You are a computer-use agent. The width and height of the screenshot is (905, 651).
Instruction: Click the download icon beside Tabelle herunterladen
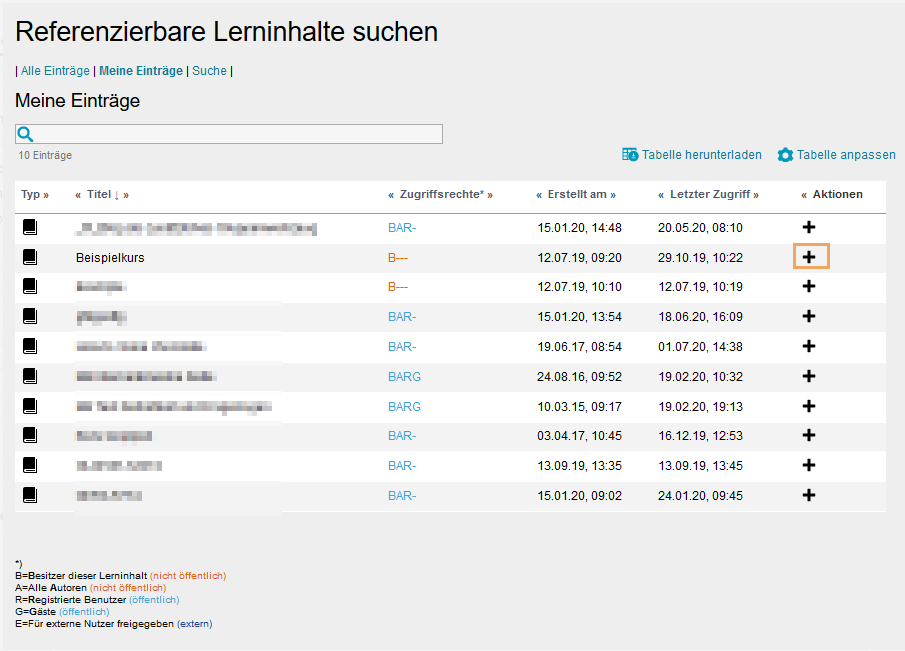(x=630, y=154)
